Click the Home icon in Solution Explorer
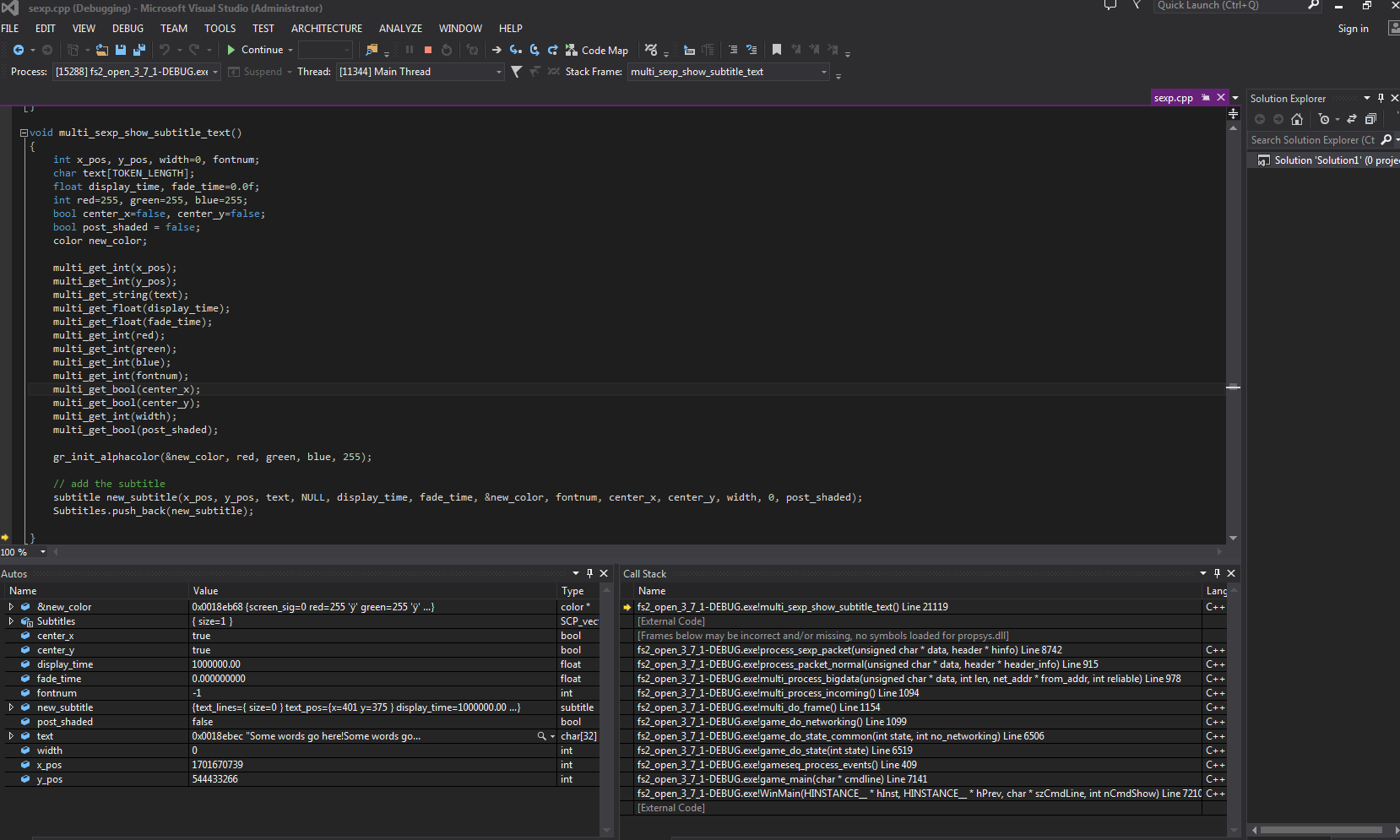Viewport: 1400px width, 840px height. tap(1297, 119)
